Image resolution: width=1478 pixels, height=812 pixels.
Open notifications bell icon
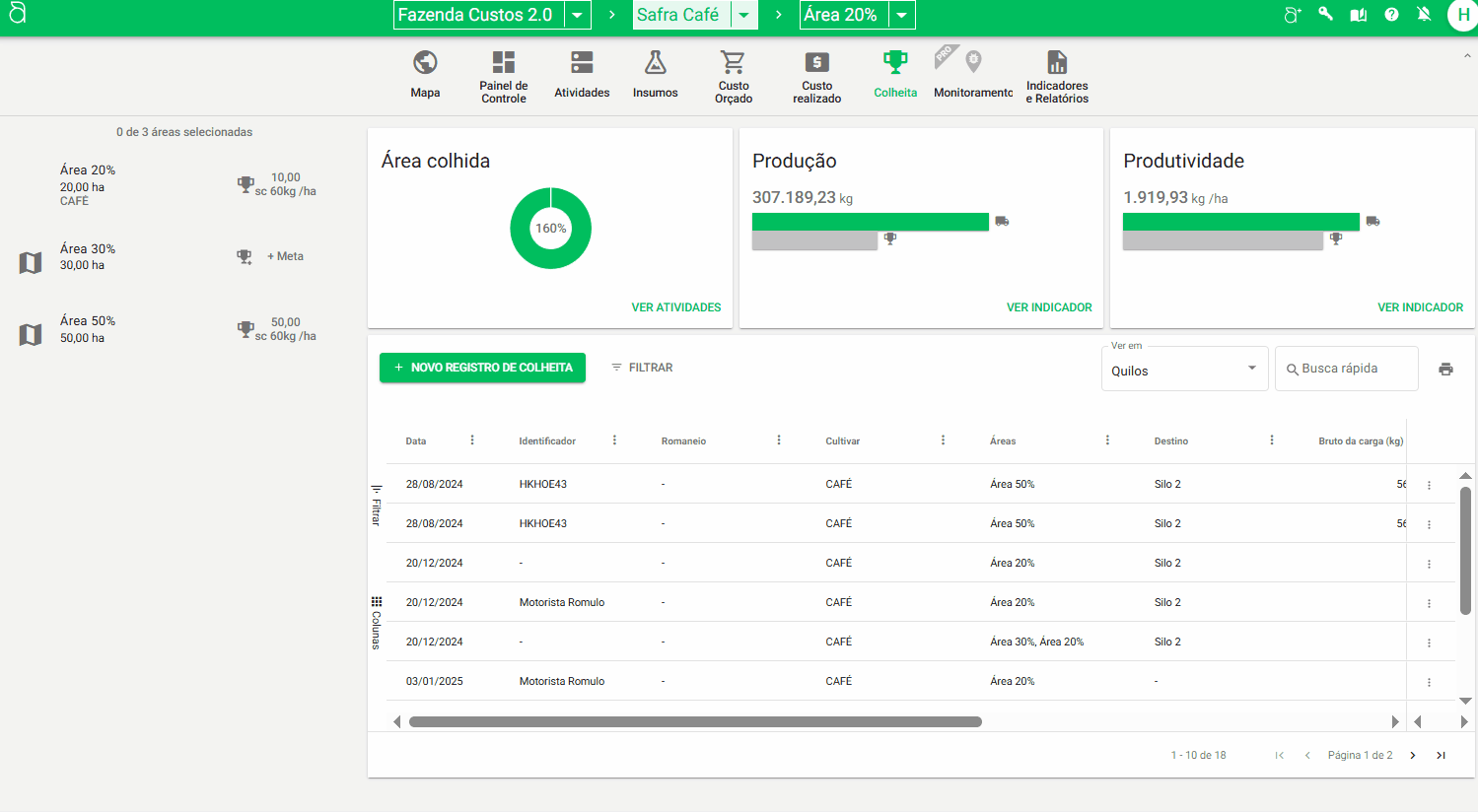(x=1424, y=15)
